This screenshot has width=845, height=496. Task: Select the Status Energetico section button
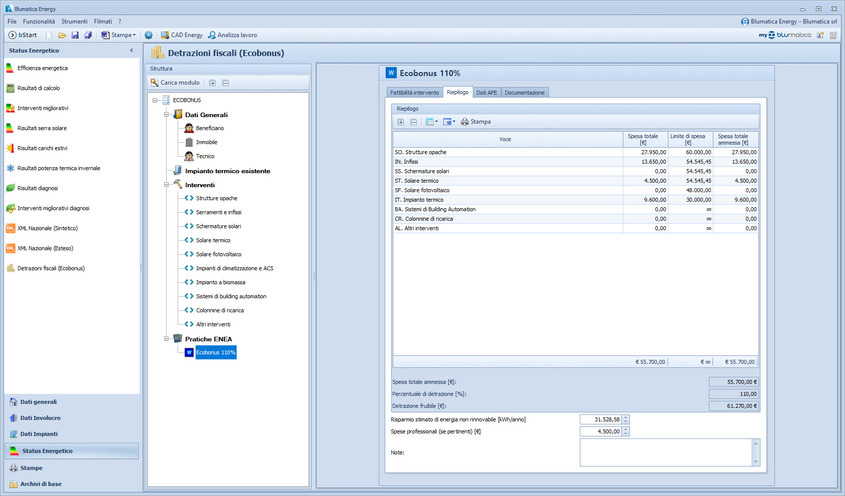point(71,451)
